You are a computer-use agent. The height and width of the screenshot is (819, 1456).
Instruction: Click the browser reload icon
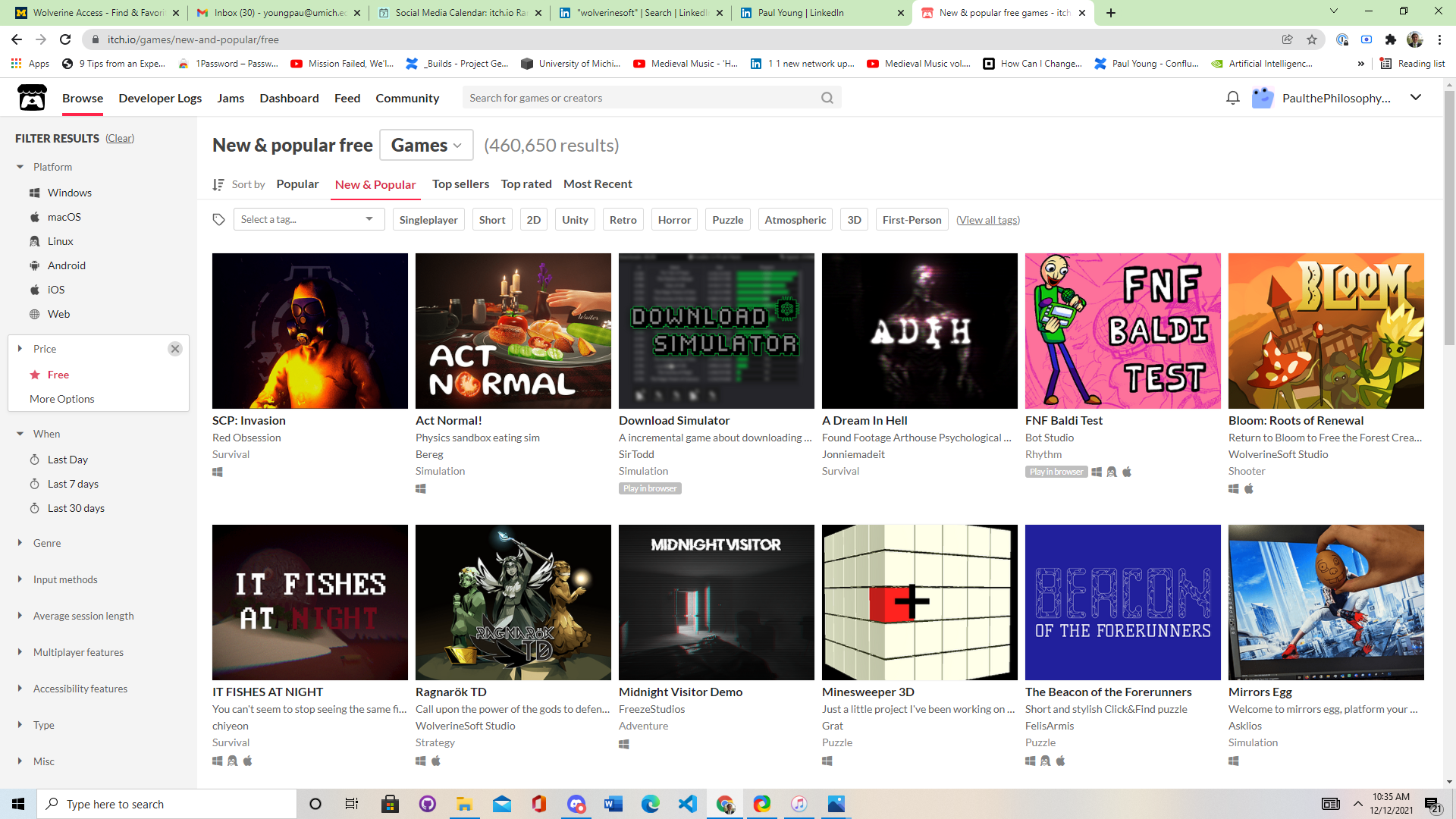[65, 39]
